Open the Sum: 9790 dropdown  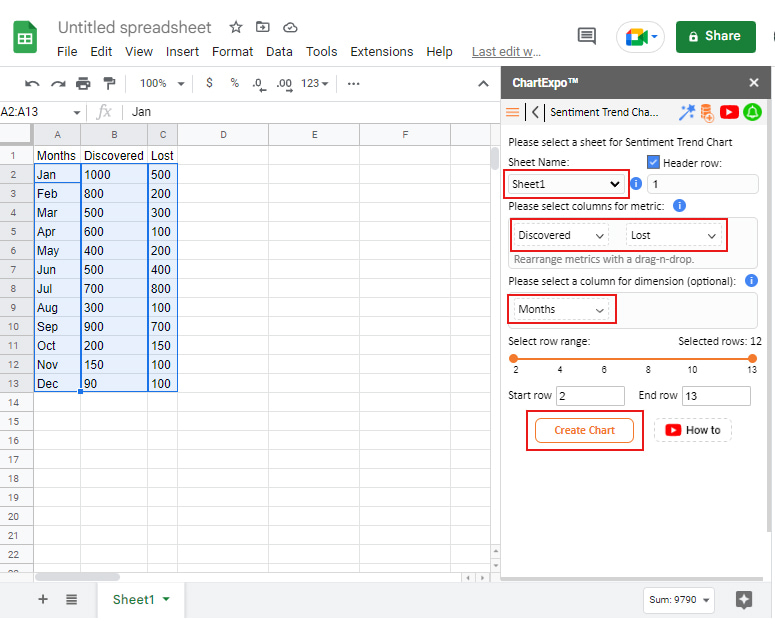pyautogui.click(x=679, y=600)
